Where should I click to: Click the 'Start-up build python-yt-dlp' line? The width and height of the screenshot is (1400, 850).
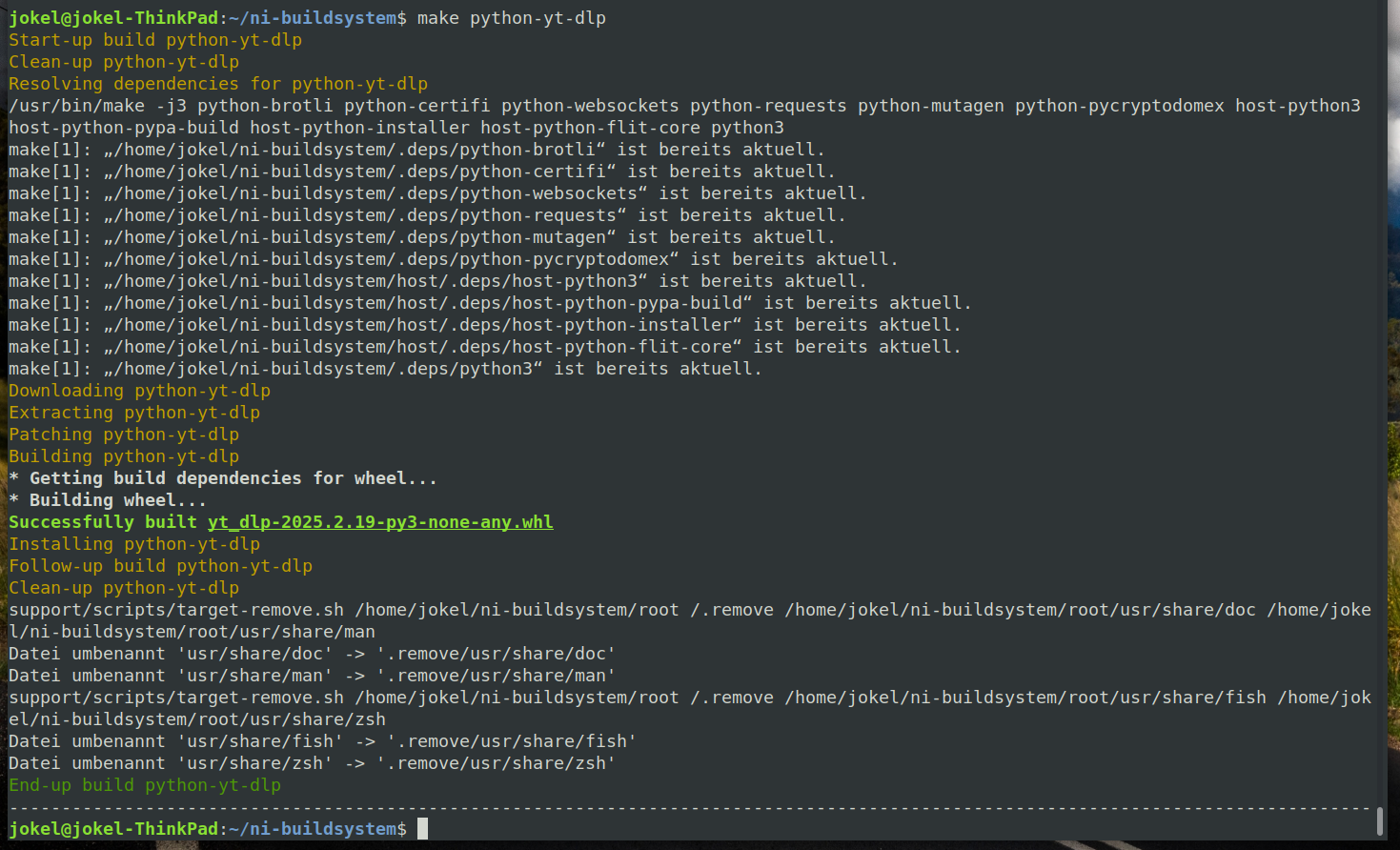click(x=155, y=40)
